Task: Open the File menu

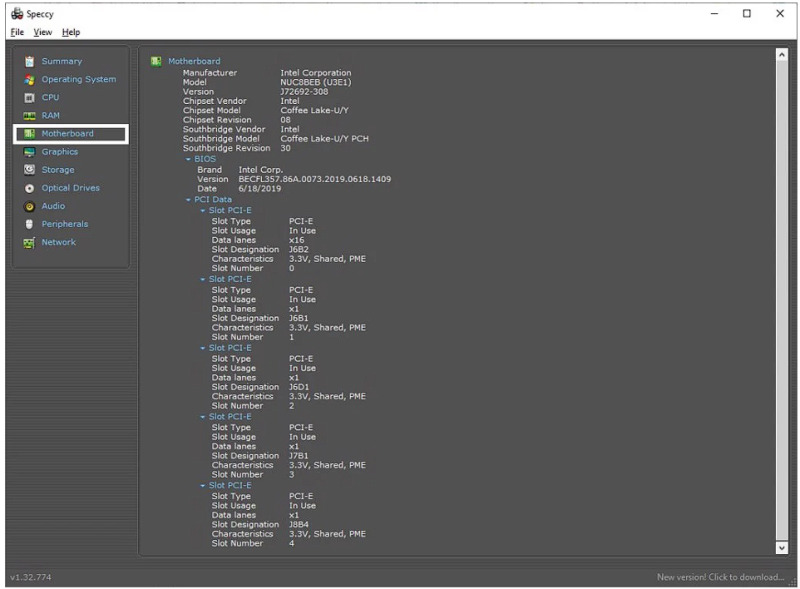Action: (x=16, y=32)
